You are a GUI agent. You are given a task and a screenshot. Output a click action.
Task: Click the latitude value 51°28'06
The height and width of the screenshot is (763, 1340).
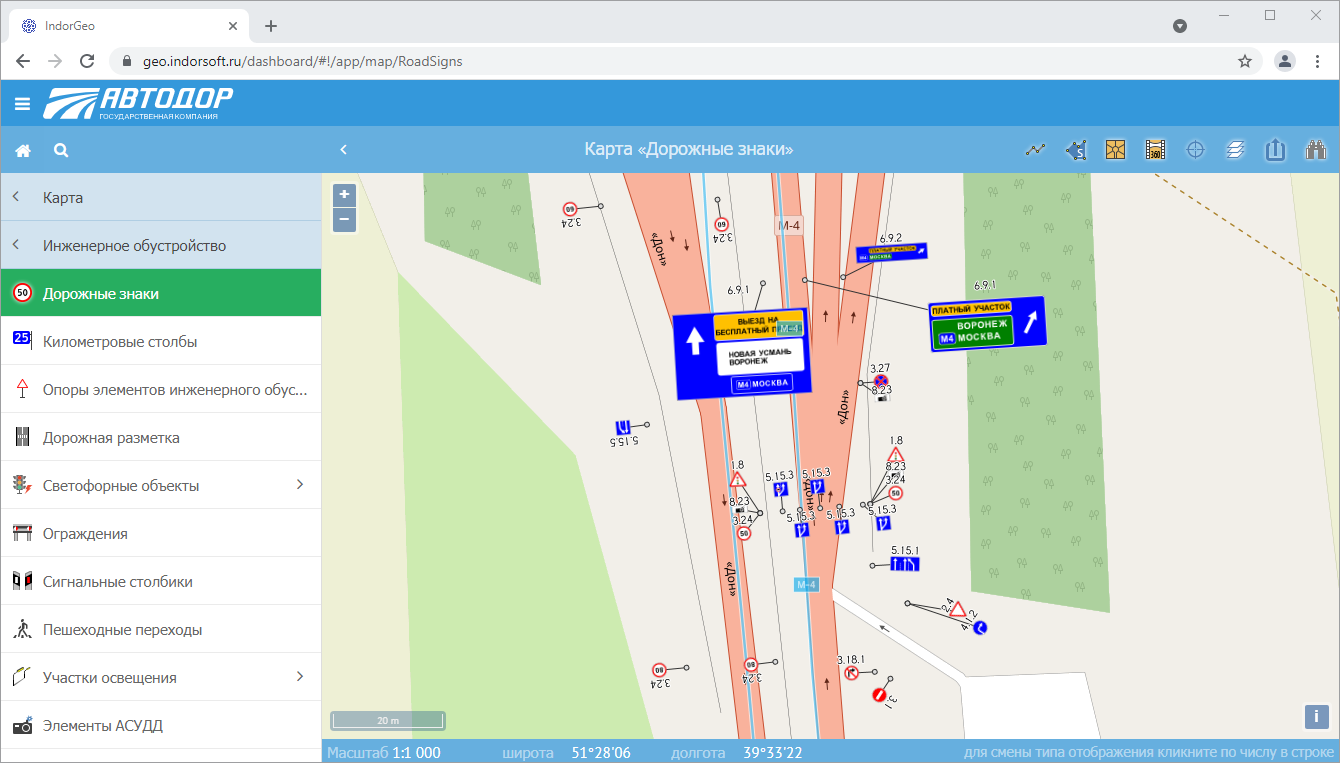600,752
